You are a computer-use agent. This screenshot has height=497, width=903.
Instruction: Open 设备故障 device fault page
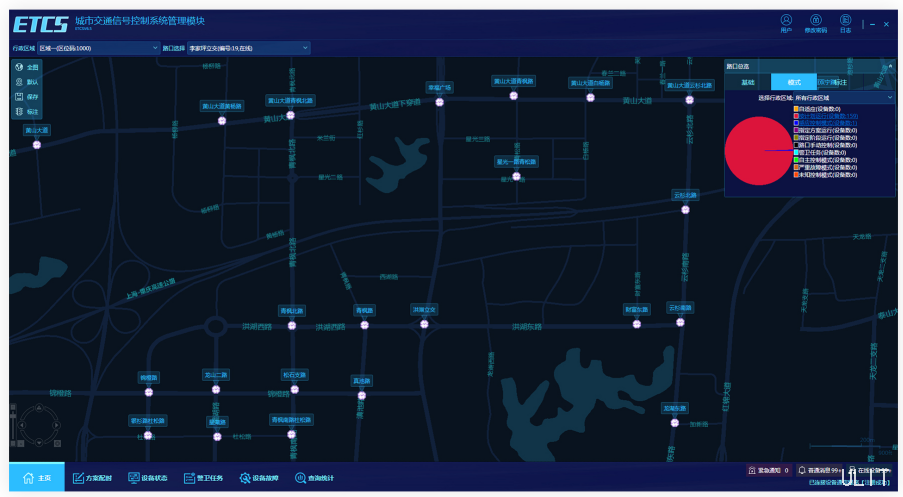pyautogui.click(x=259, y=478)
